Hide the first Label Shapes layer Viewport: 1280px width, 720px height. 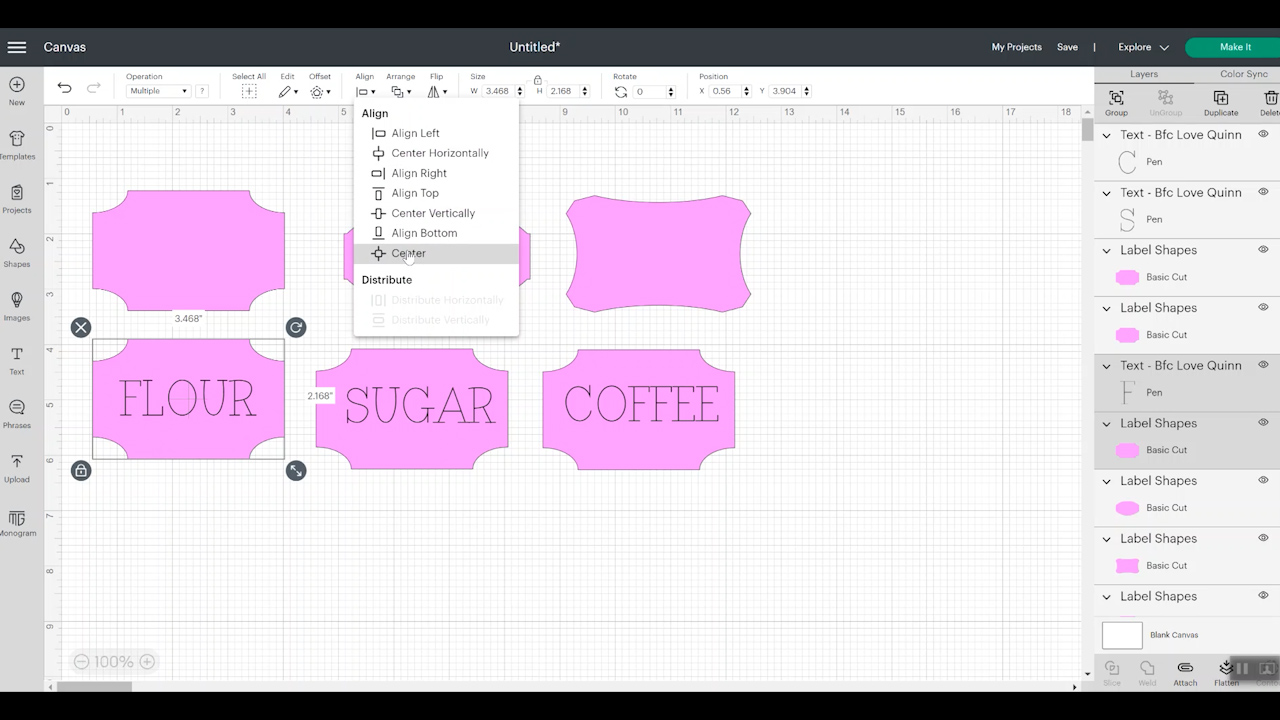tap(1263, 250)
